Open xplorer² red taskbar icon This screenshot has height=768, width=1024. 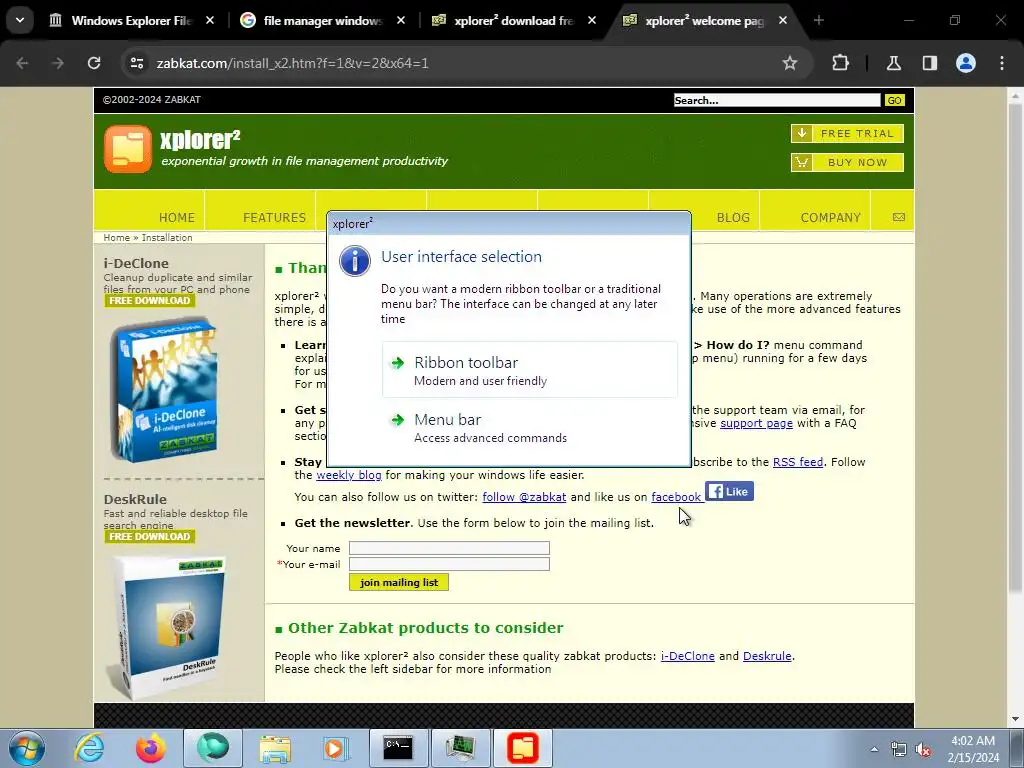[522, 748]
